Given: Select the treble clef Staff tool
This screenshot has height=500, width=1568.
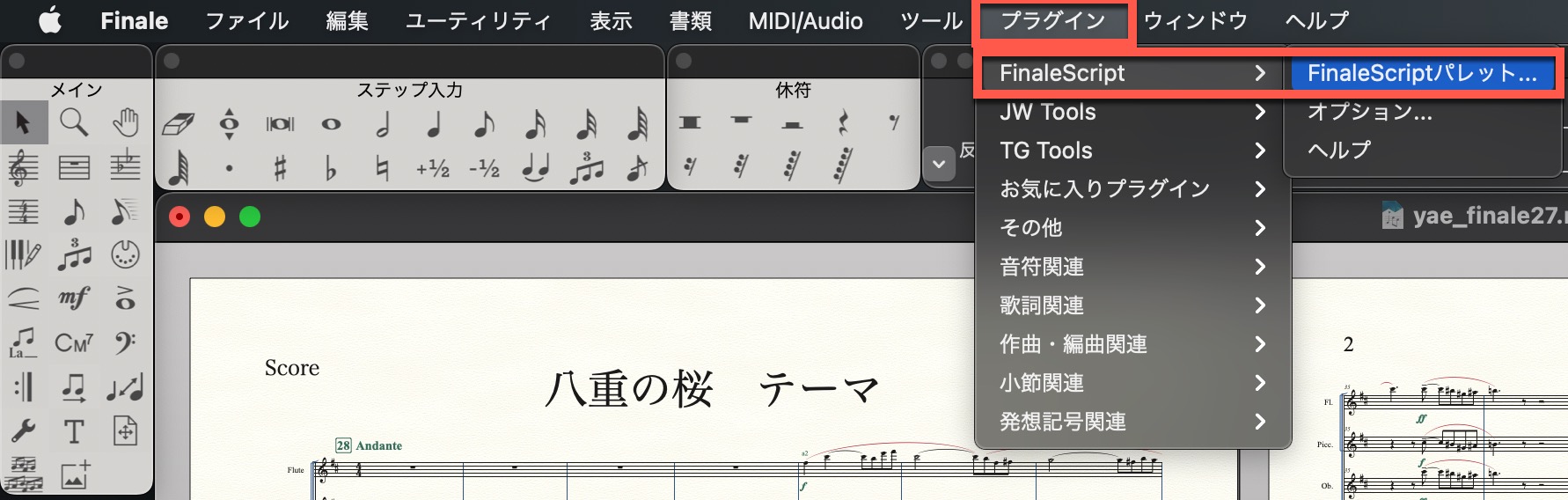Looking at the screenshot, I should (24, 167).
